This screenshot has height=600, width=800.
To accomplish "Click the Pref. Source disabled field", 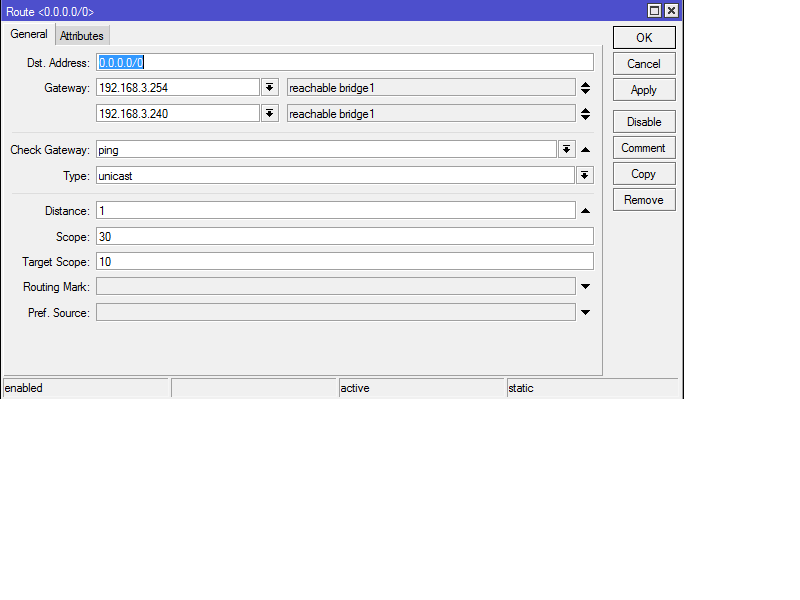I will point(336,312).
